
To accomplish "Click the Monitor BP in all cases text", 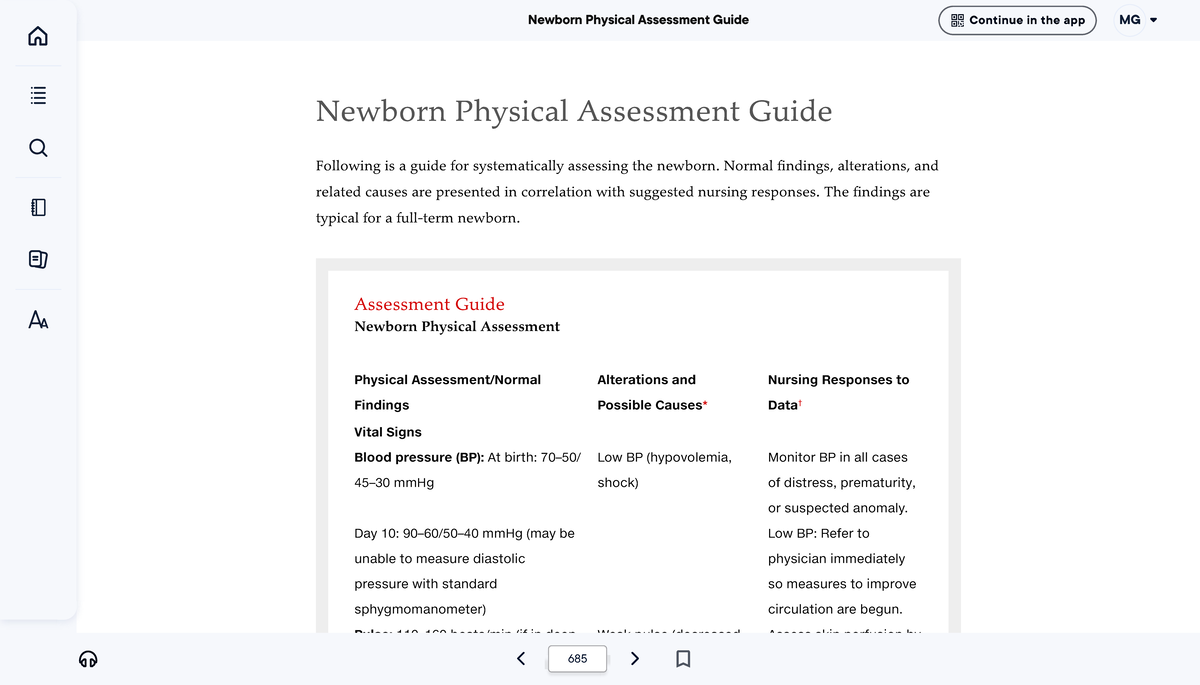I will pyautogui.click(x=838, y=457).
